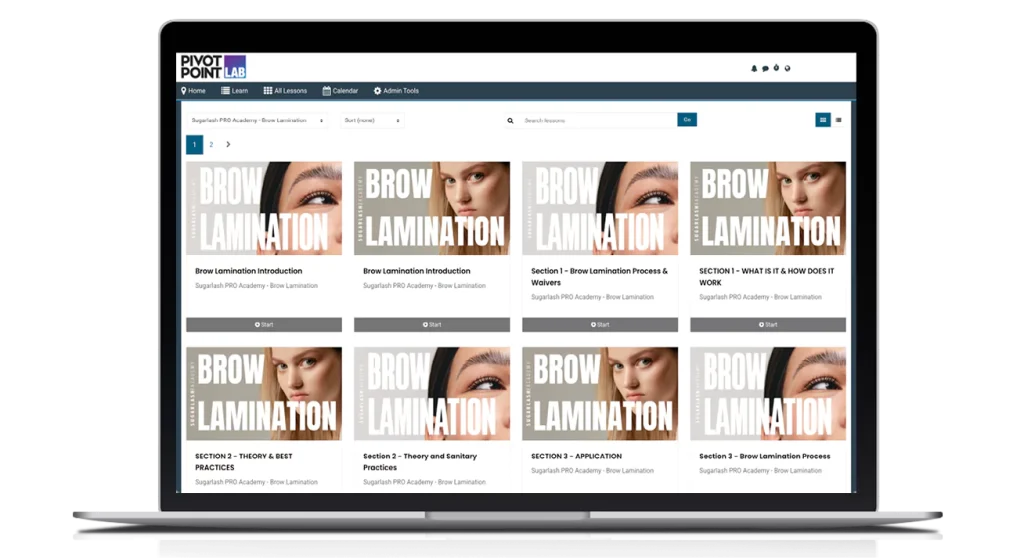Click course label under SECTION 3 - APPLICATION
Image resolution: width=1024 pixels, height=558 pixels.
click(x=592, y=470)
